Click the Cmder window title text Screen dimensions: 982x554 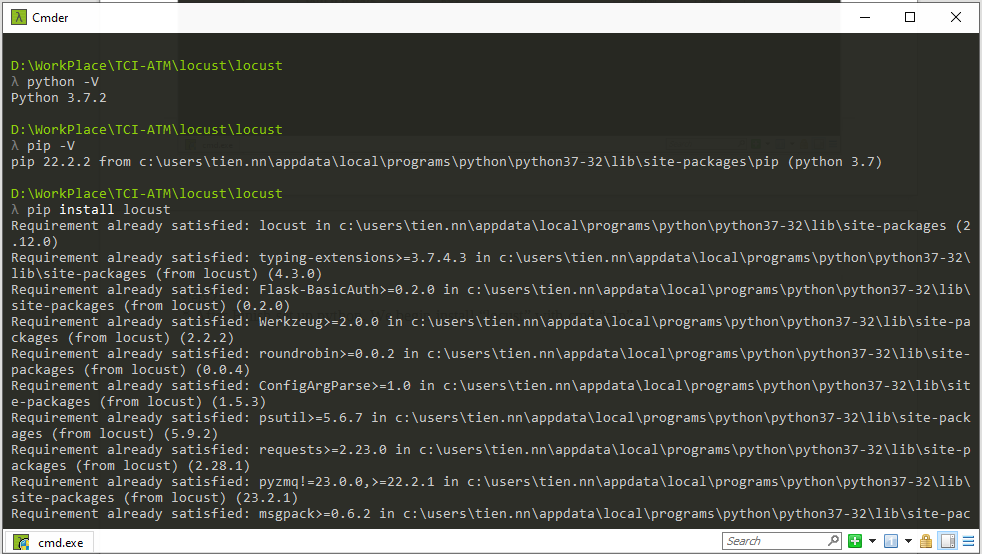(x=51, y=17)
